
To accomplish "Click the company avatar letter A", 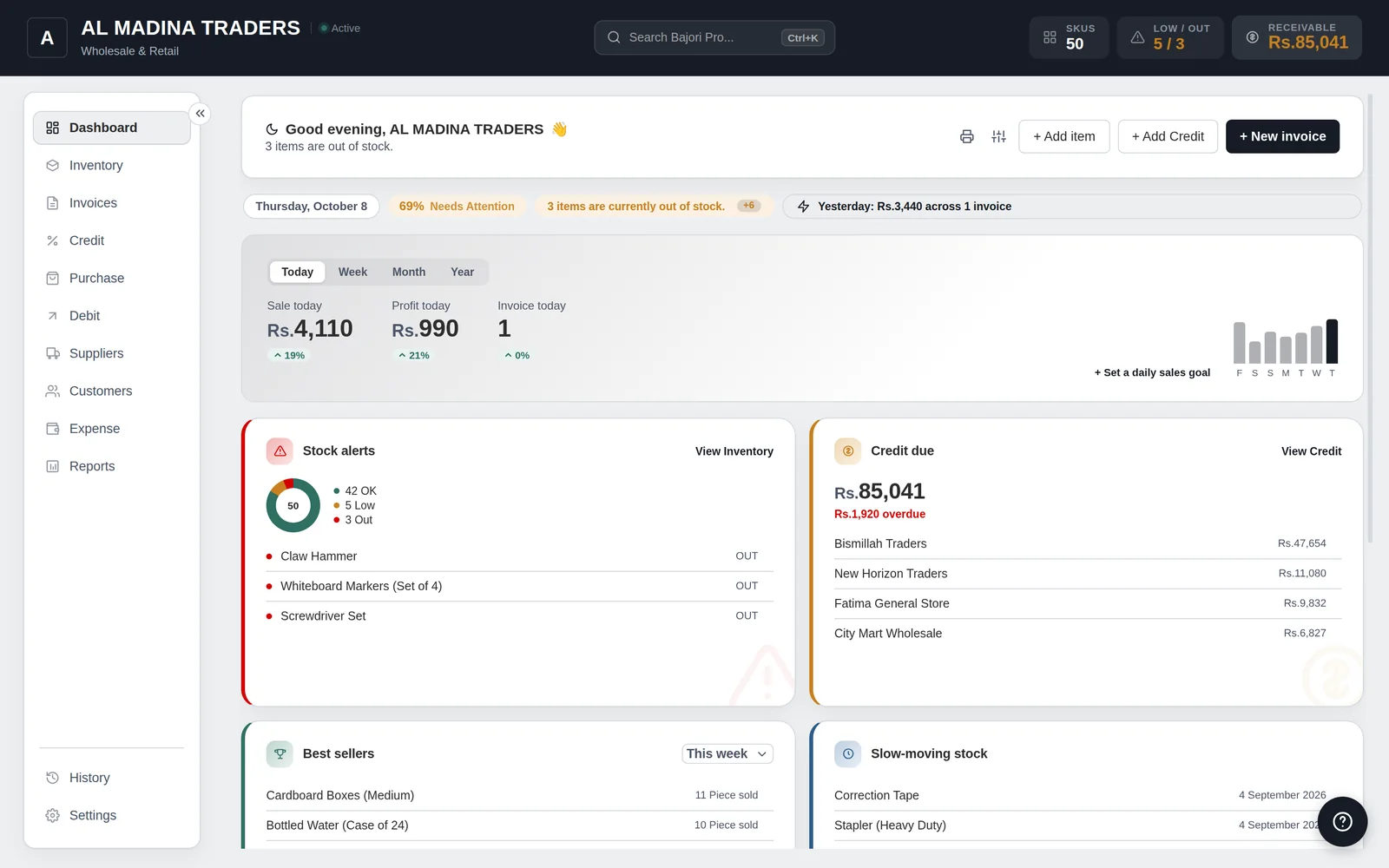I will [x=47, y=38].
